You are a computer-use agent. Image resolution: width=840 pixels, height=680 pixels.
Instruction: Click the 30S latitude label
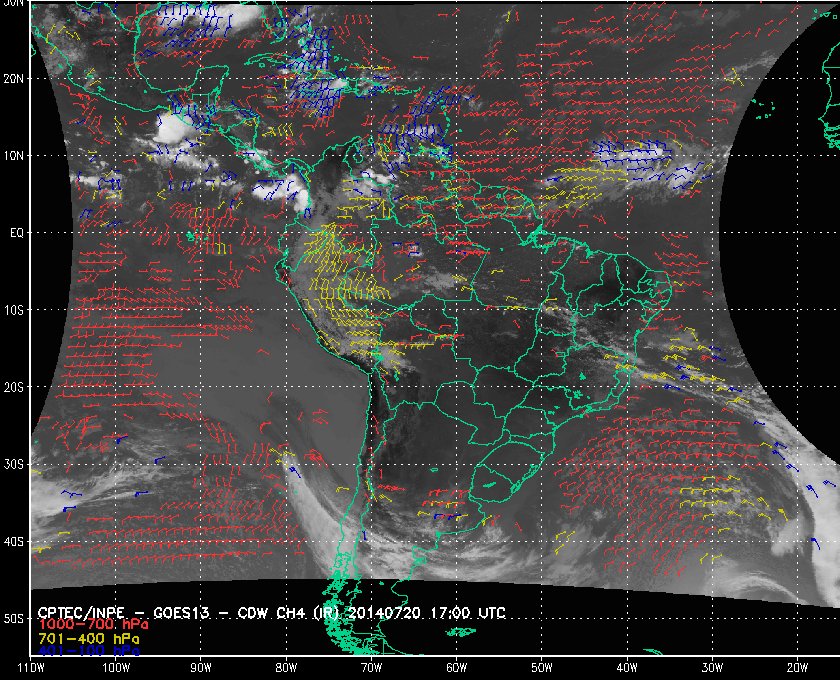[14, 464]
